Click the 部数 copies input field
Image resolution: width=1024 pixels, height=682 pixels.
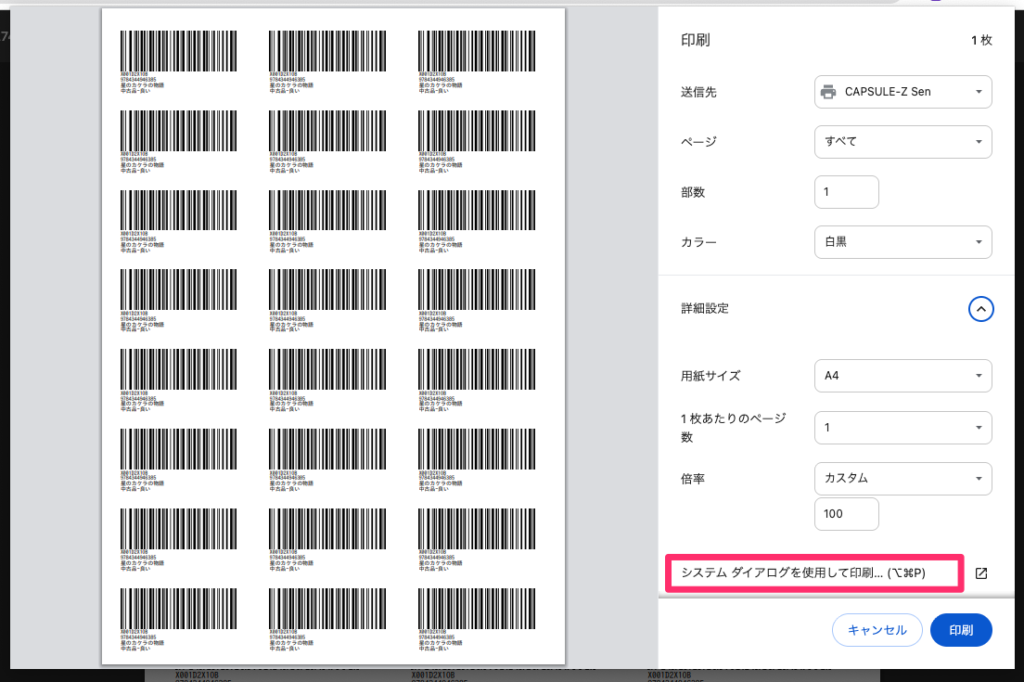(846, 192)
